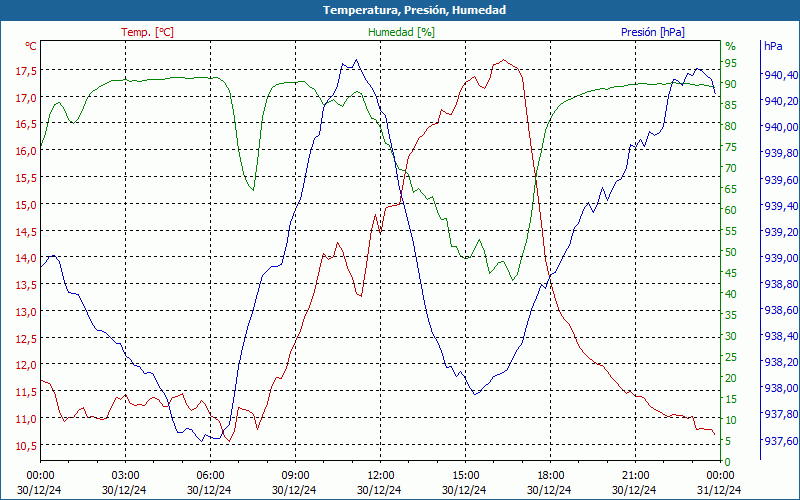This screenshot has width=800, height=500.
Task: Click 940,20 on the pressure axis
Action: coord(781,101)
